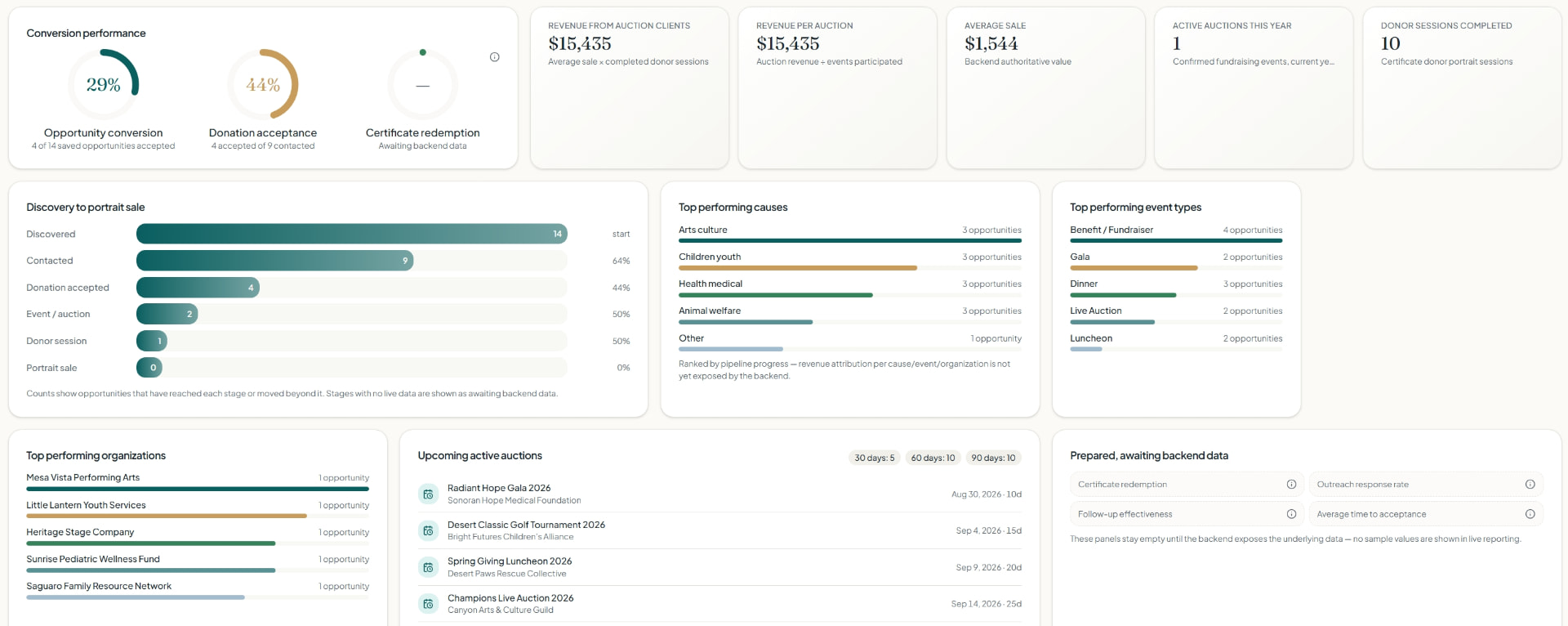
Task: Click the Luncheon event type row
Action: 1176,342
